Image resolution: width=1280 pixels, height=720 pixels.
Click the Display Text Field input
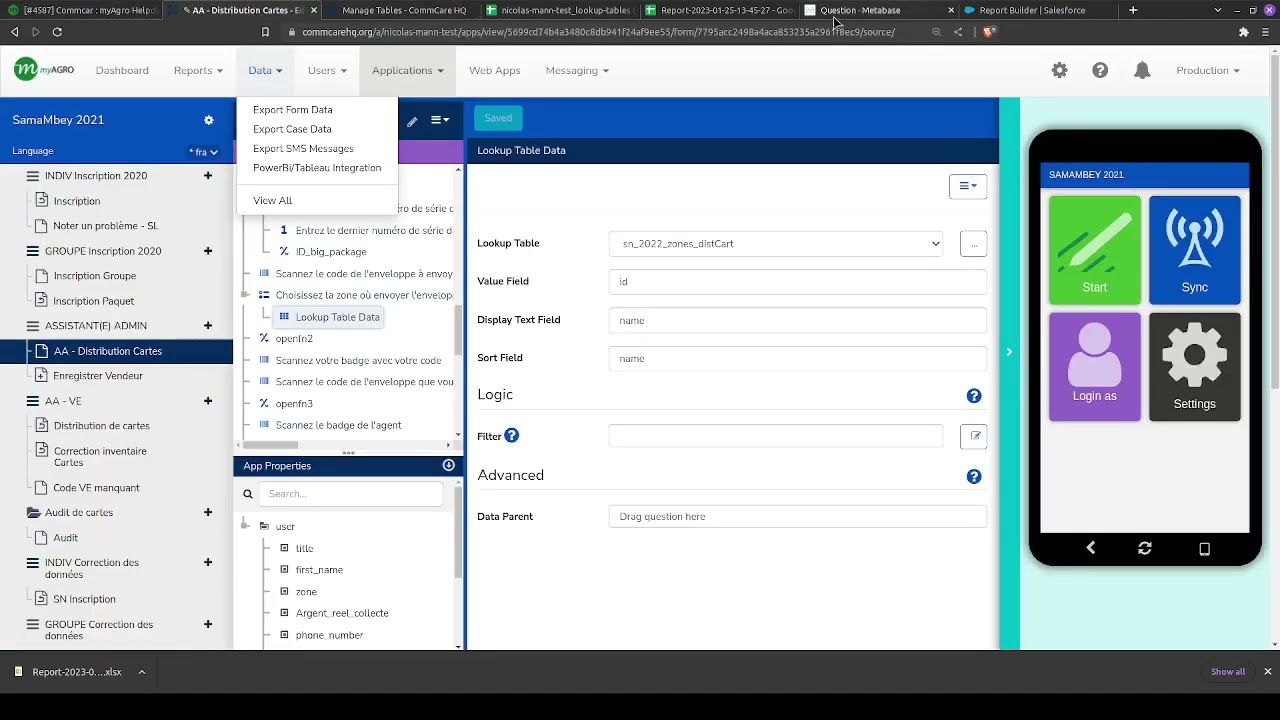[798, 321]
